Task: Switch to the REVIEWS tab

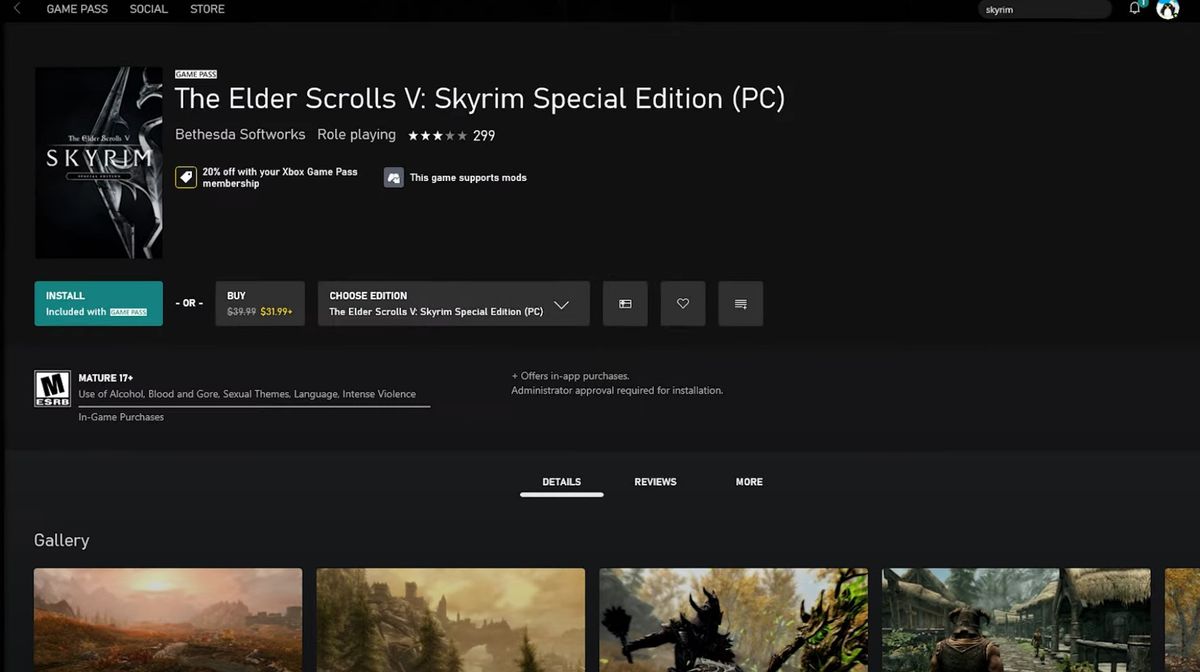Action: coord(655,481)
